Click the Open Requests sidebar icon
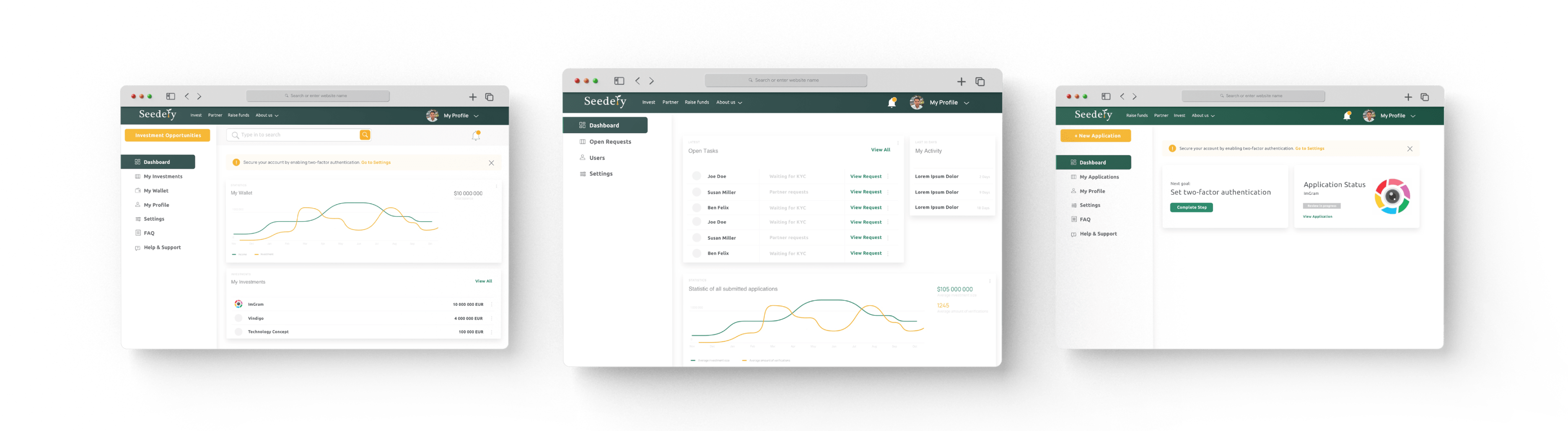 click(x=583, y=142)
